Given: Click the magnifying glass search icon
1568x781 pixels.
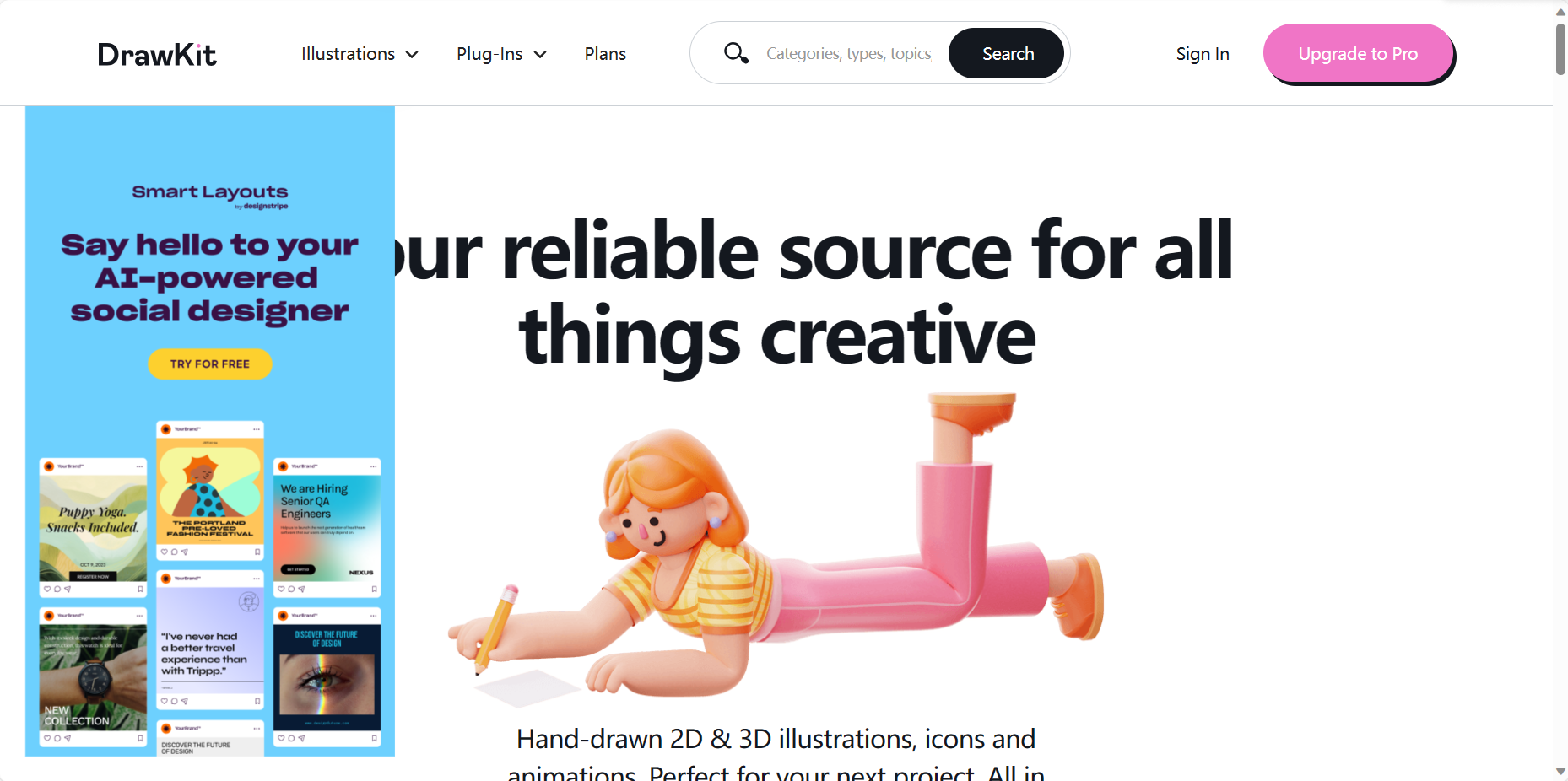Looking at the screenshot, I should click(x=736, y=53).
